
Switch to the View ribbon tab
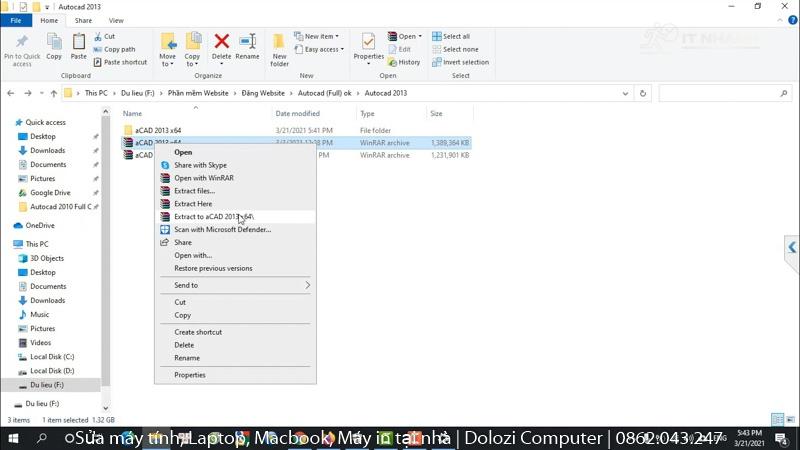(x=116, y=20)
